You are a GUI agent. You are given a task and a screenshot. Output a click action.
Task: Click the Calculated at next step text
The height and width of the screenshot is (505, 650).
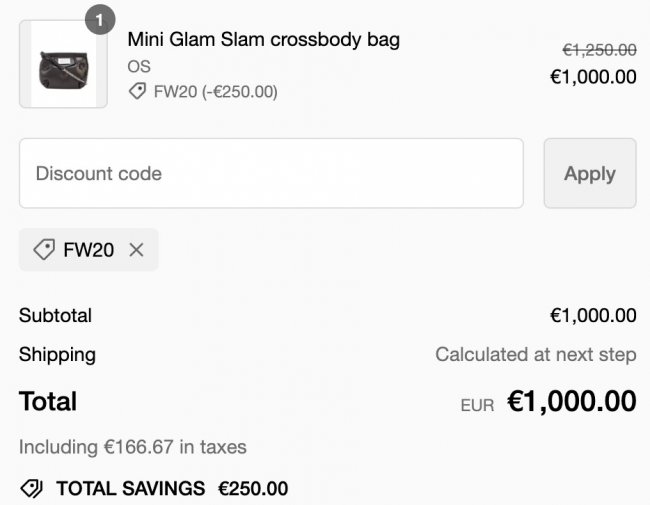pyautogui.click(x=536, y=355)
